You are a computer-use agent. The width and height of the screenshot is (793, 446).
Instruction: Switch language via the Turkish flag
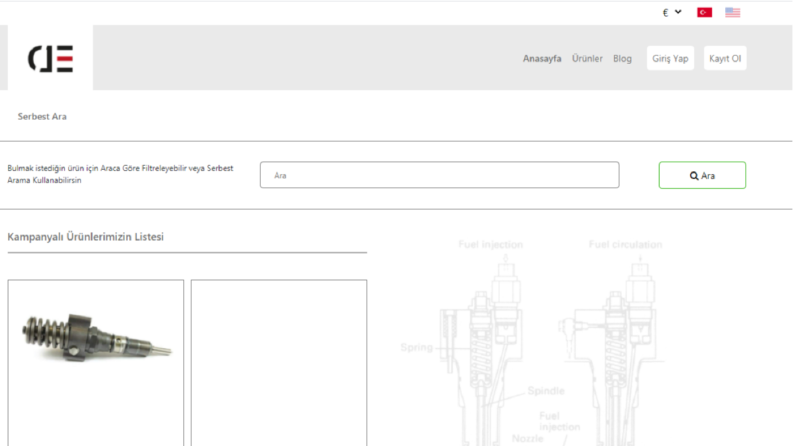pos(704,12)
